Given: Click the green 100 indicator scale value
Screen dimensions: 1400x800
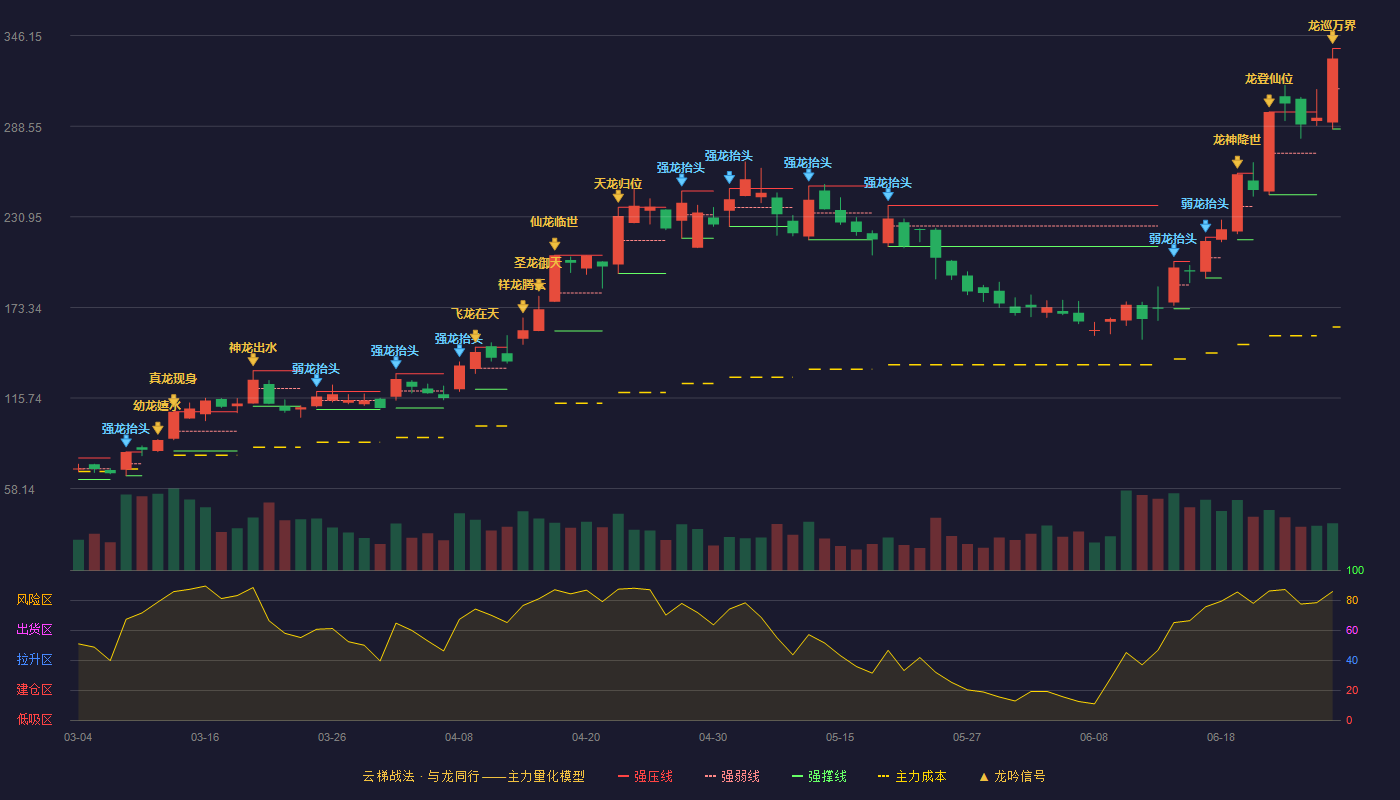Looking at the screenshot, I should [1355, 571].
